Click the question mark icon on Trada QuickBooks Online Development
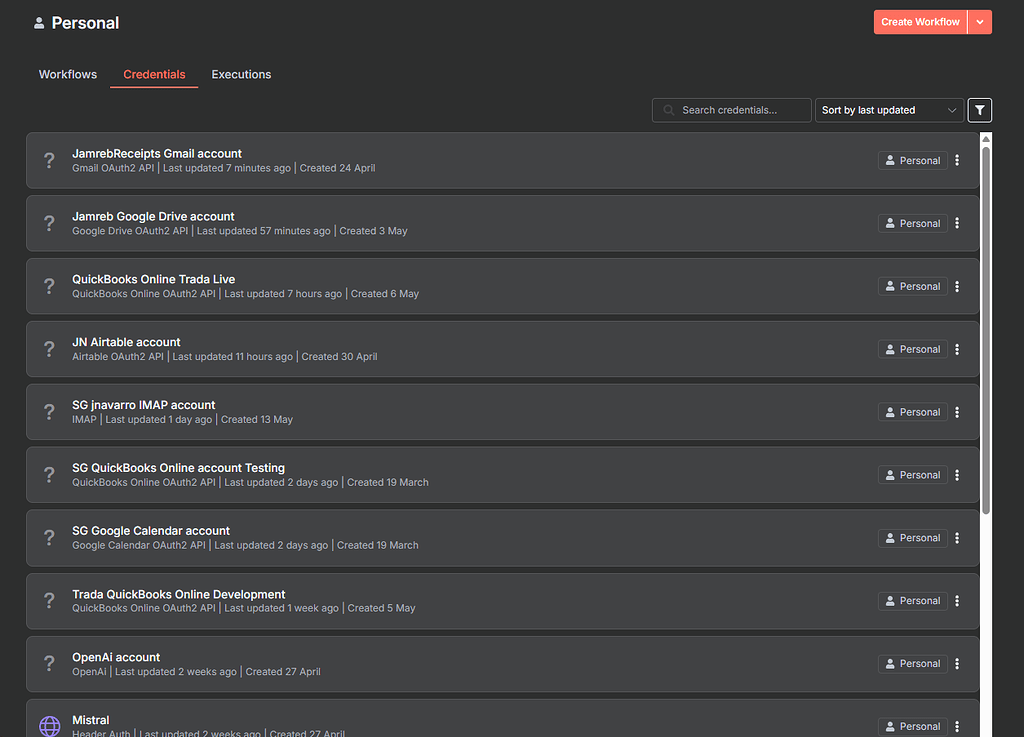Screen dimensions: 1024x737 coord(49,600)
